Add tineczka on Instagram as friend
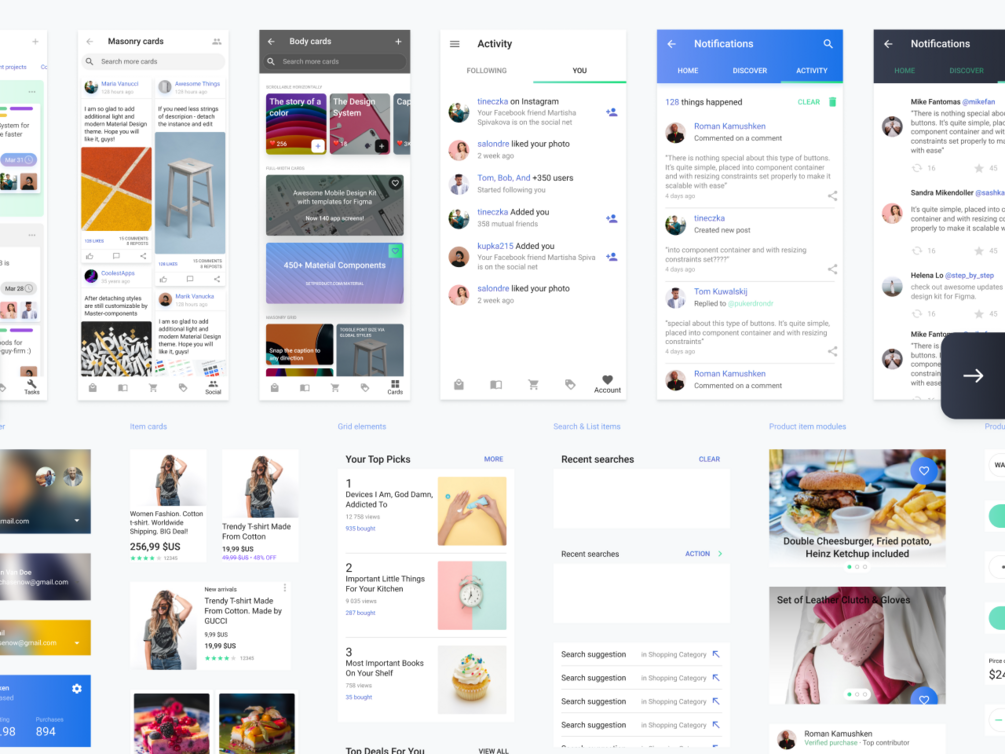This screenshot has width=1005, height=754. [x=611, y=112]
